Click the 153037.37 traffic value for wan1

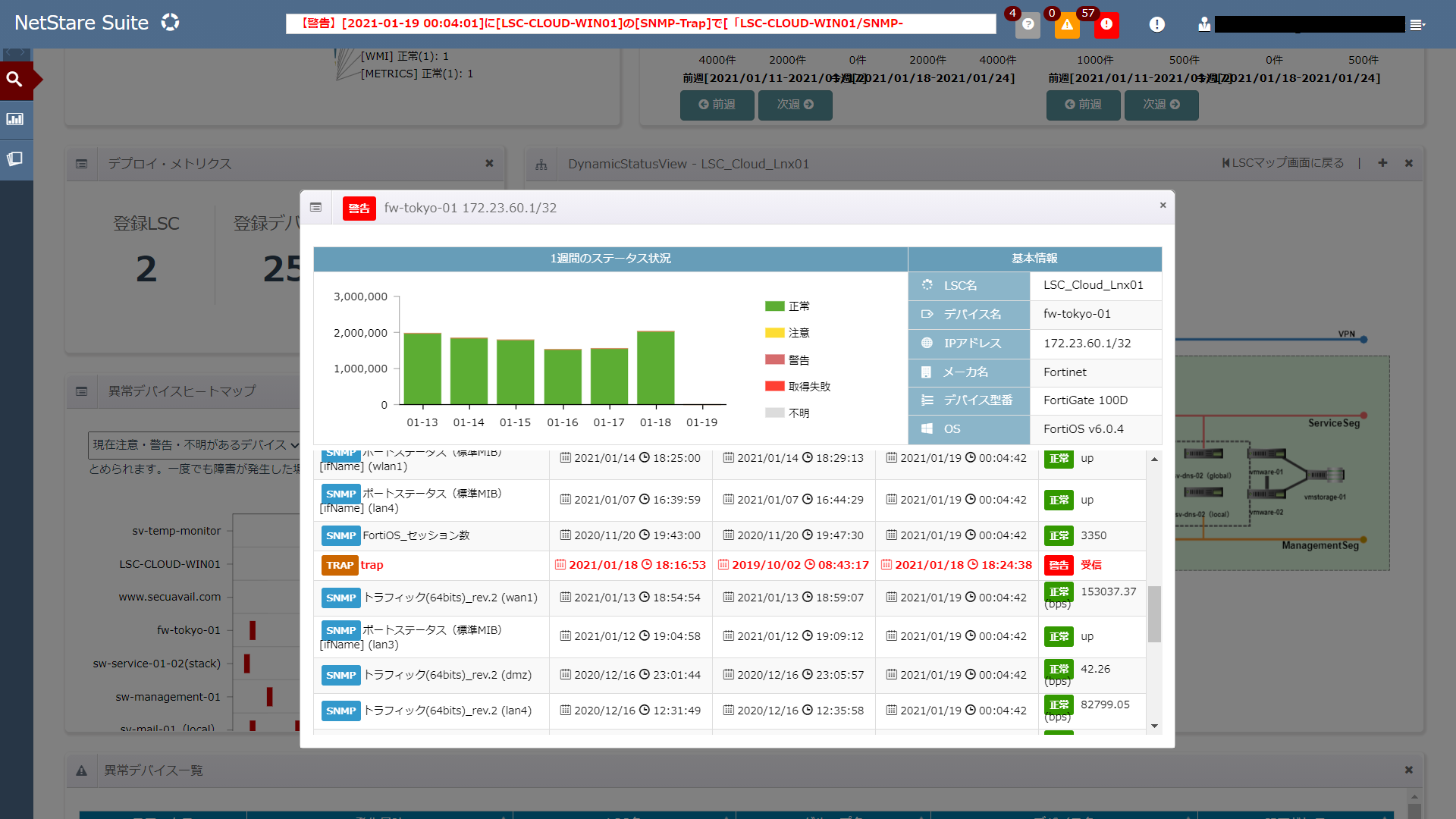coord(1108,591)
